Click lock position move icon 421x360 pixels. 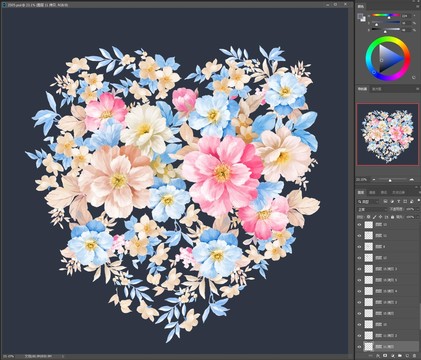click(x=381, y=217)
